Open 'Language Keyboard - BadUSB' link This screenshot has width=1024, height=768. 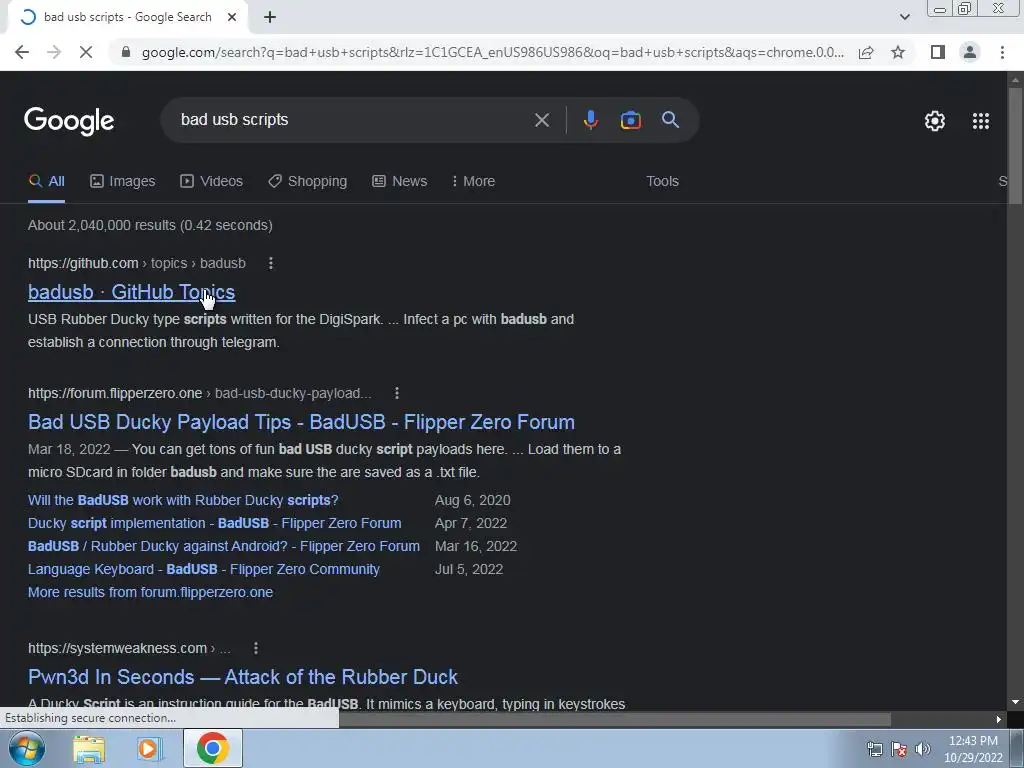pyautogui.click(x=204, y=569)
